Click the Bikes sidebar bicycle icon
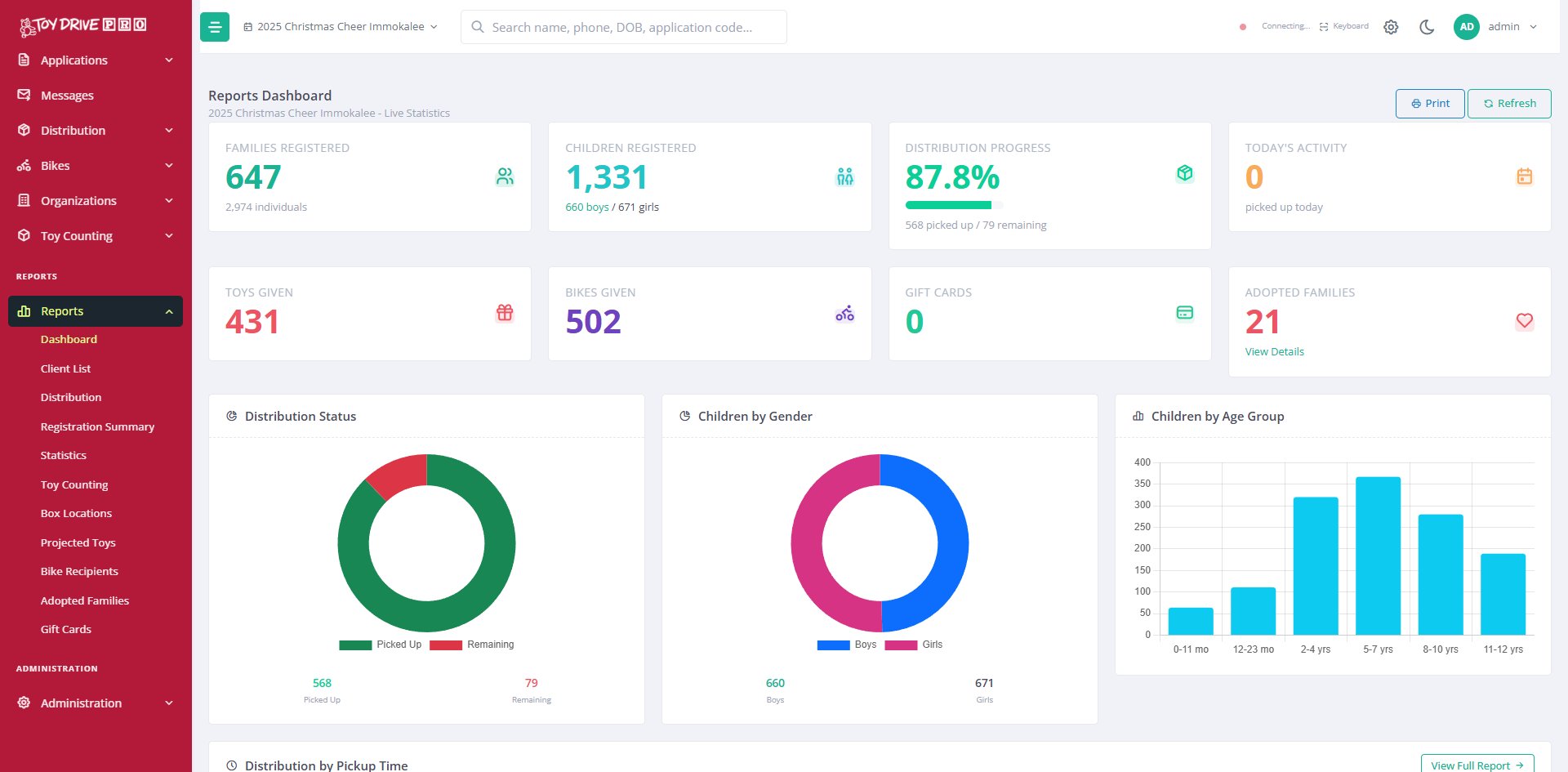This screenshot has height=772, width=1568. click(x=24, y=165)
